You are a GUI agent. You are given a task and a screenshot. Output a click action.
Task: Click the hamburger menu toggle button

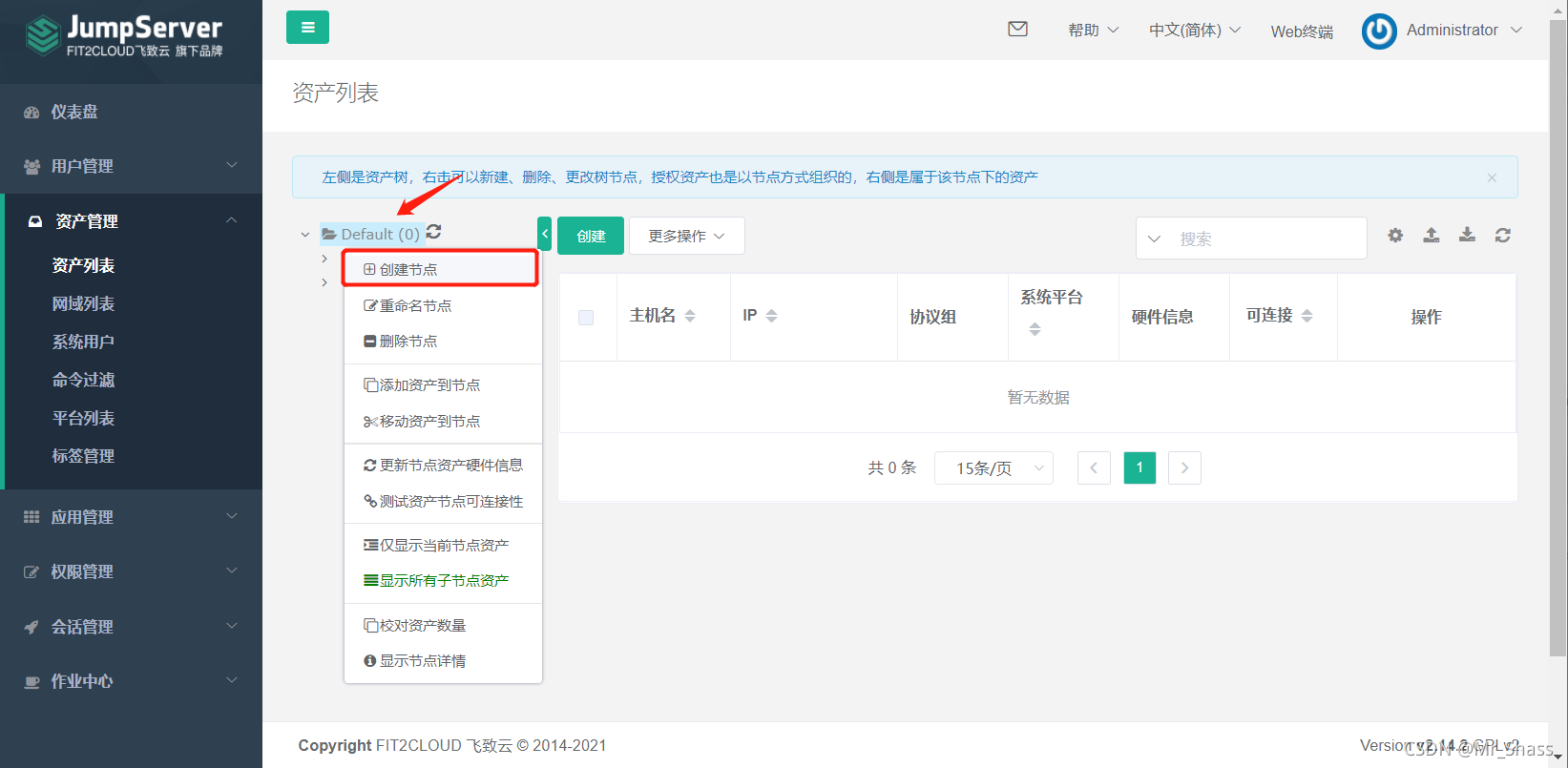tap(307, 28)
